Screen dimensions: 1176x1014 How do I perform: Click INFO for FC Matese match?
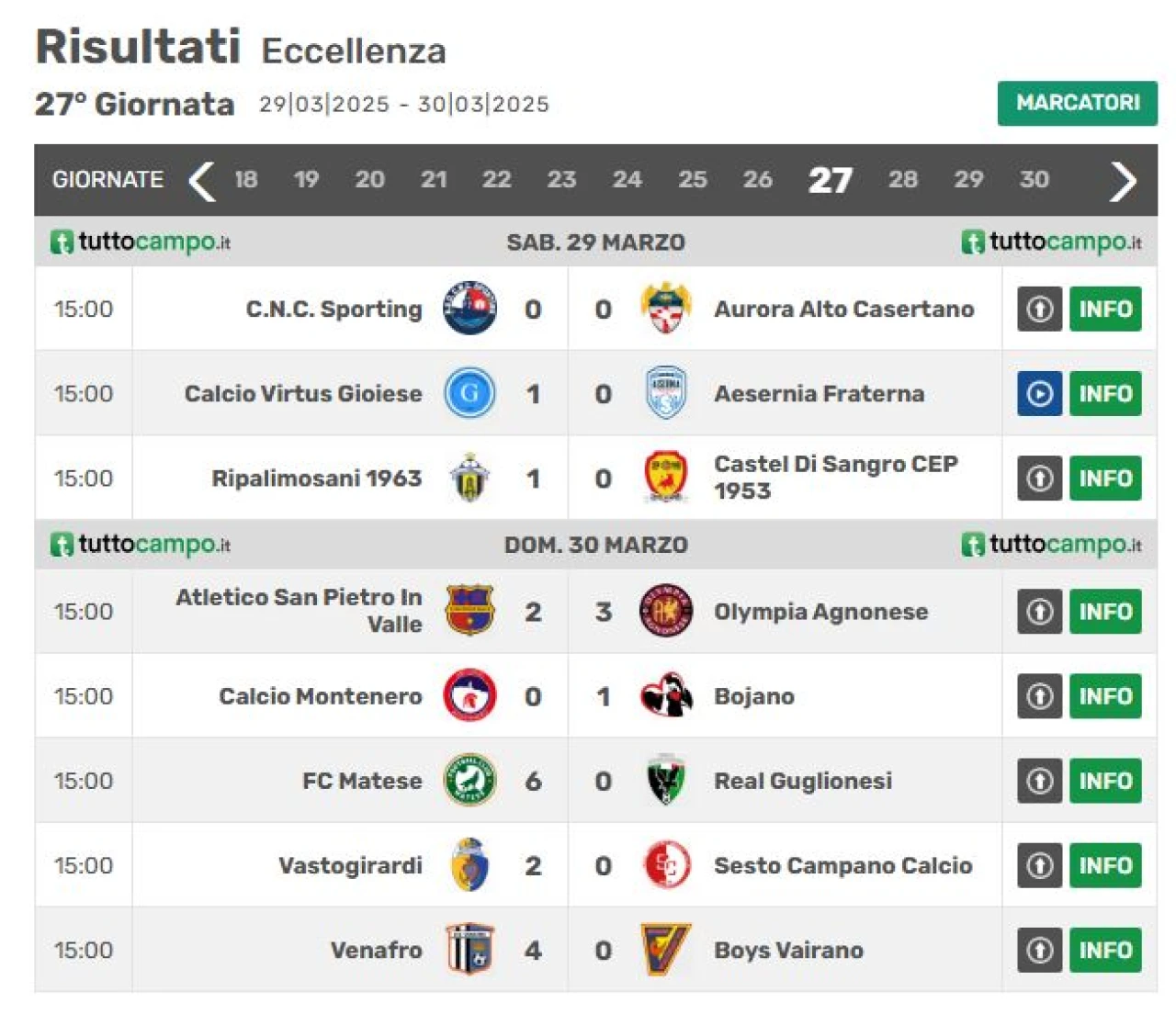pyautogui.click(x=1104, y=781)
